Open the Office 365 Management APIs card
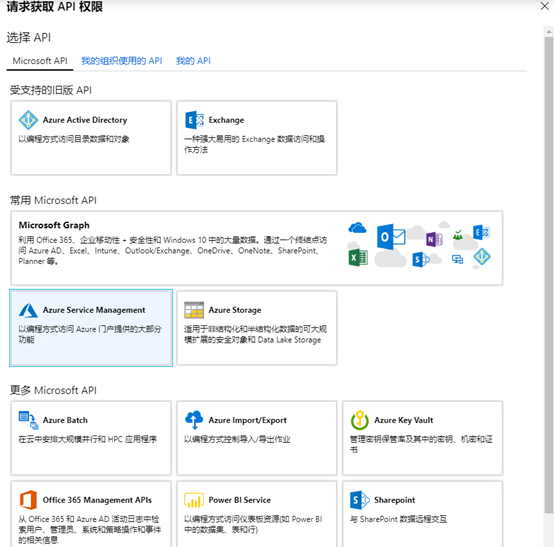 tap(91, 514)
